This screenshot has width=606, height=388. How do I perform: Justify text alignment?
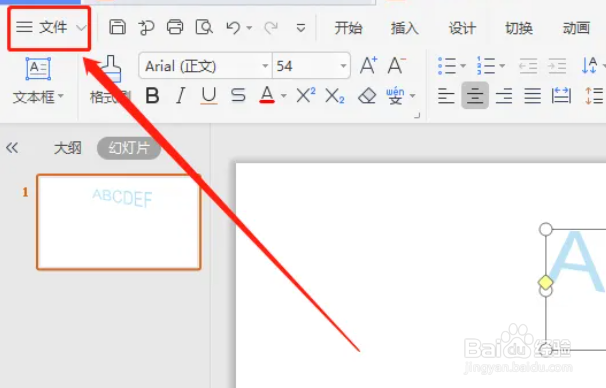coord(533,96)
